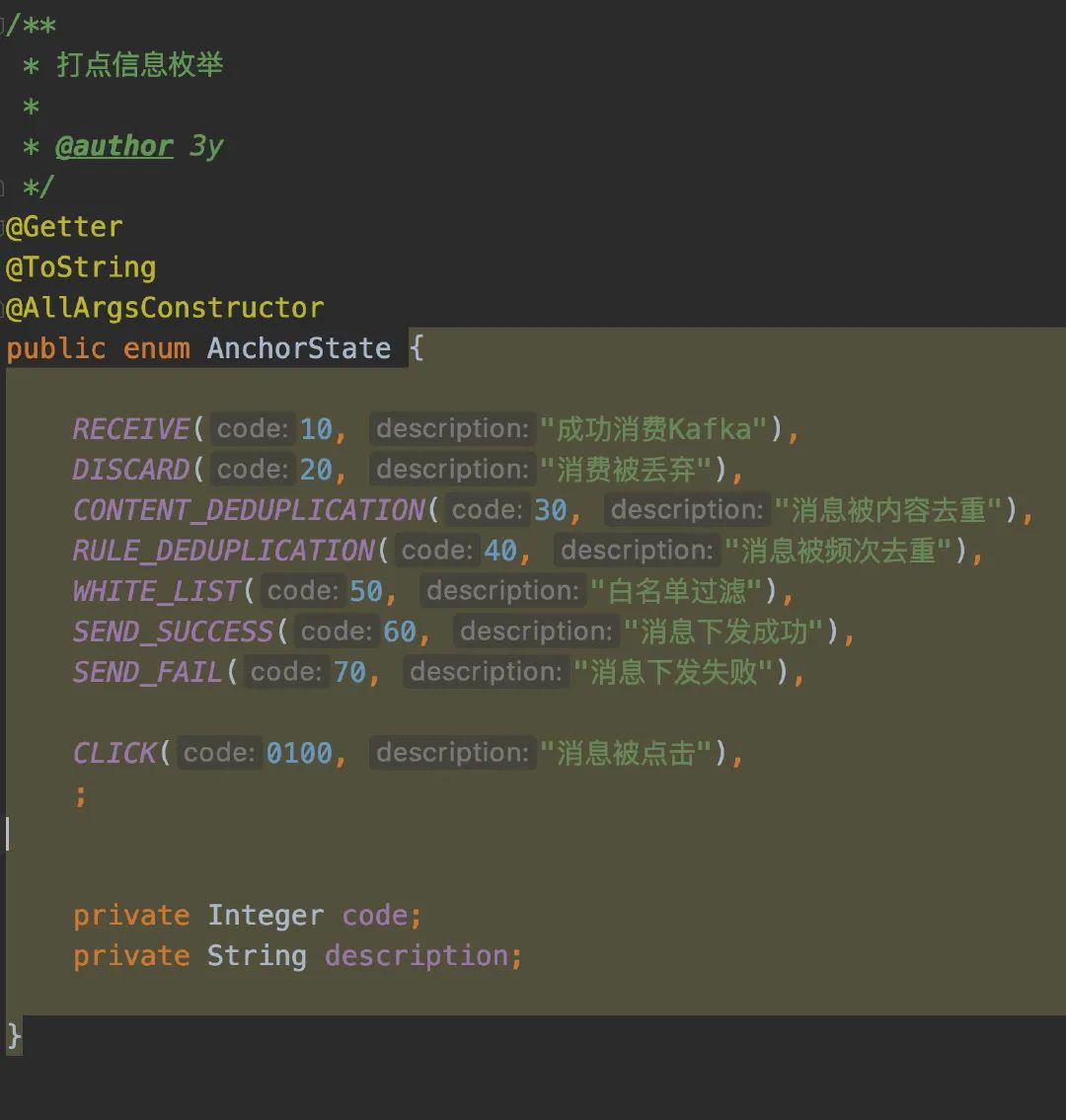The height and width of the screenshot is (1120, 1066).
Task: Click the SEND_FAIL enum constant
Action: [x=148, y=672]
